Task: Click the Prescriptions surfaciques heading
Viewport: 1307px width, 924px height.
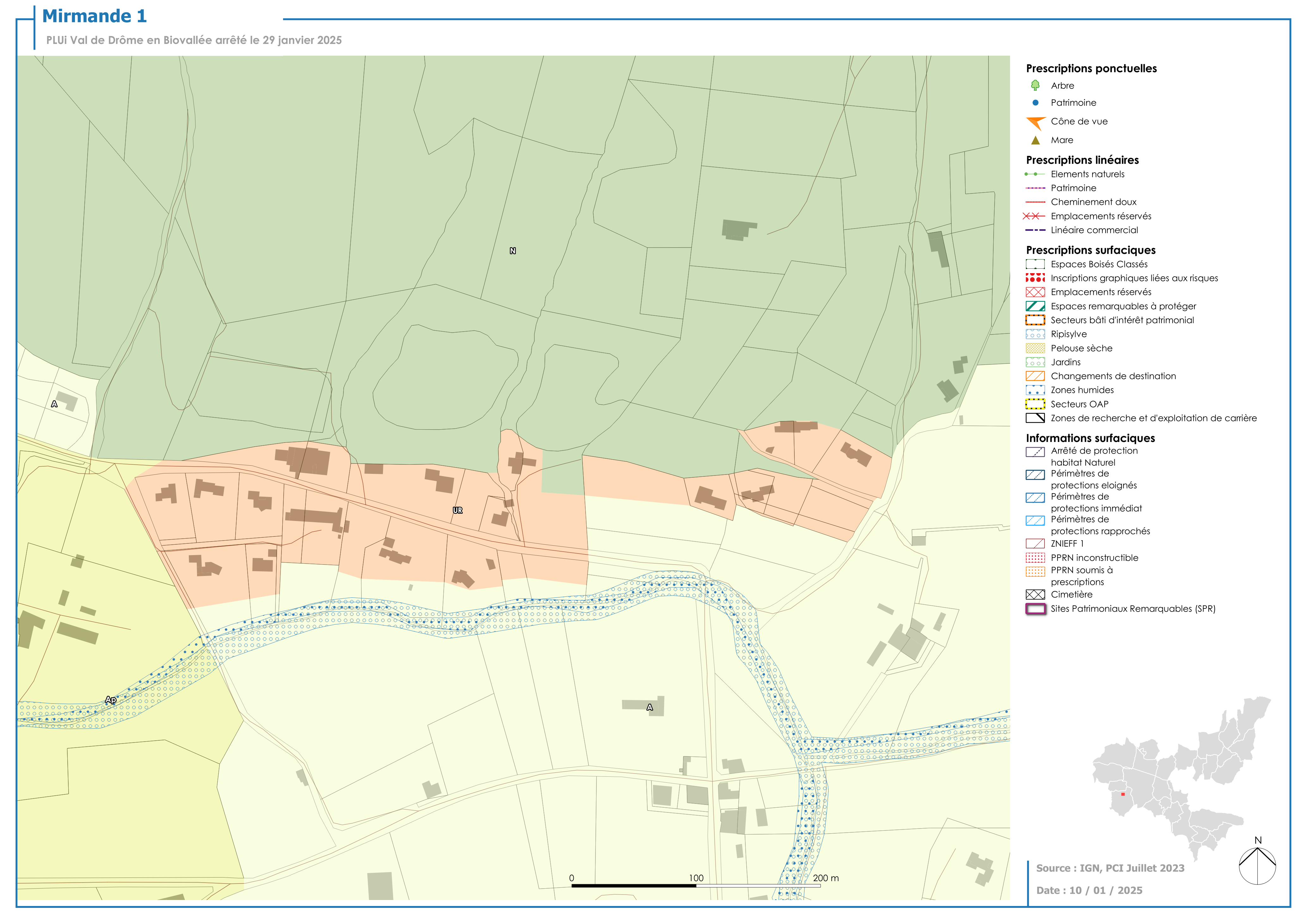Action: point(1091,250)
